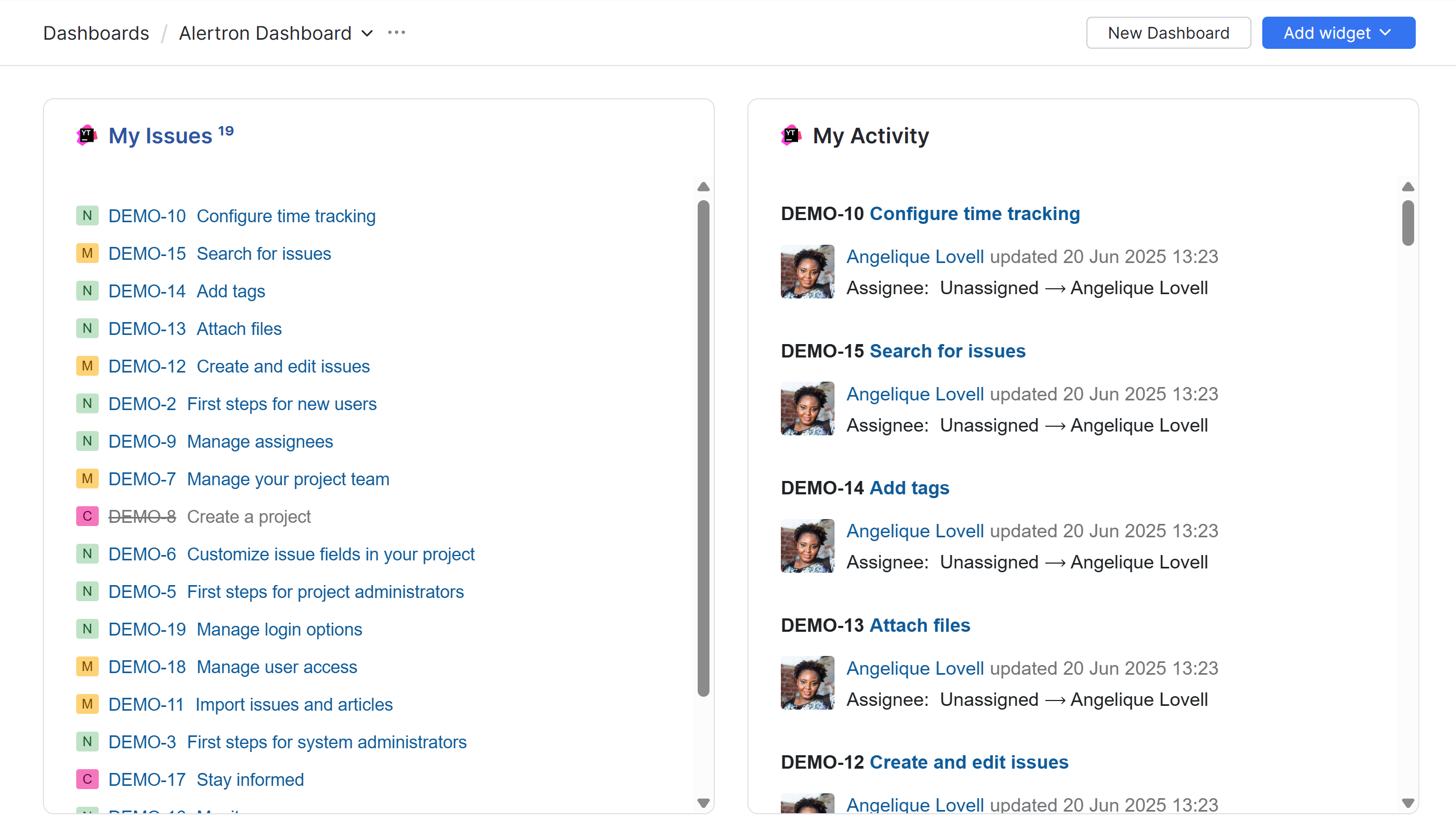Open the DEMO-15 Search for issues activity entry

coord(948,351)
